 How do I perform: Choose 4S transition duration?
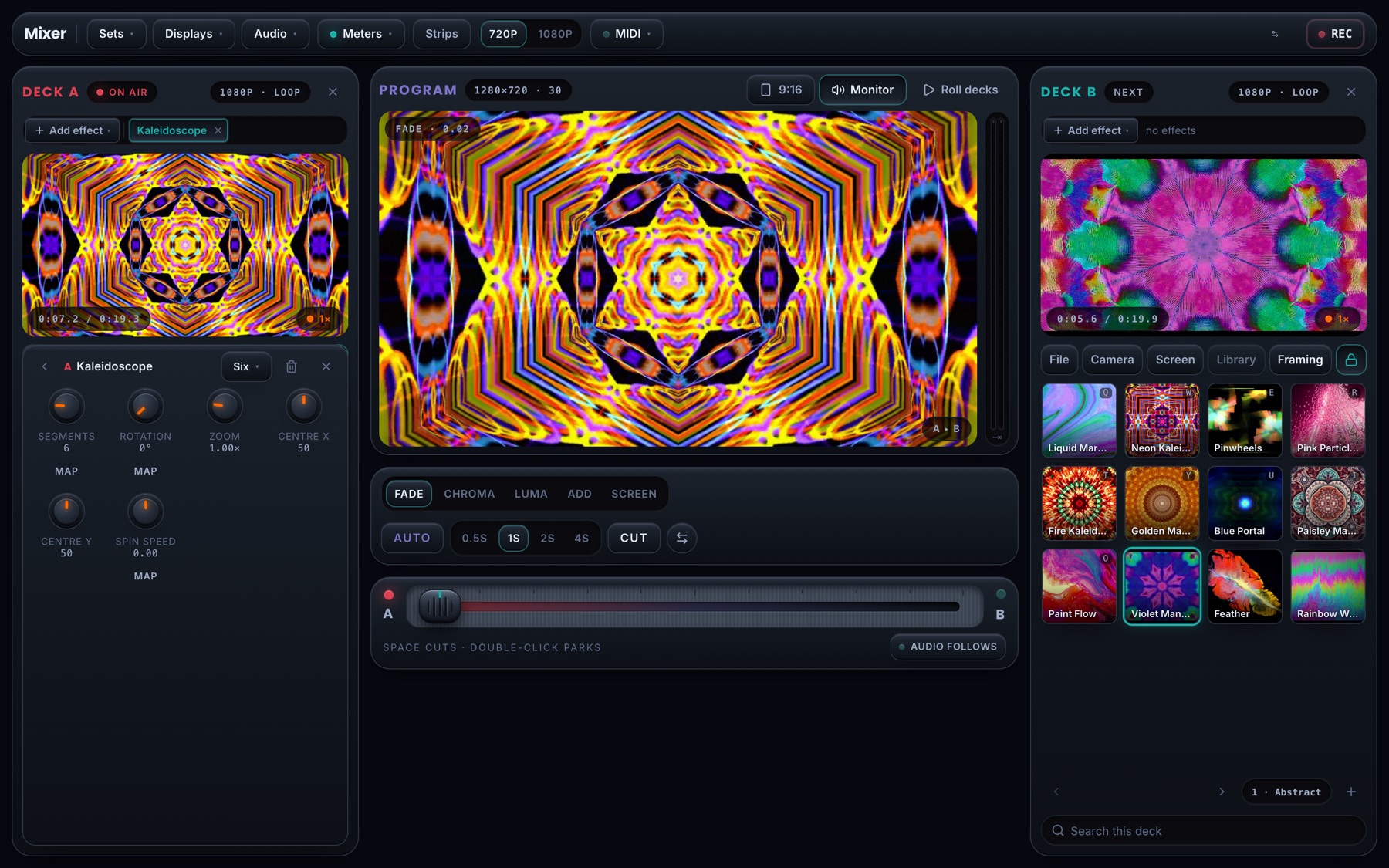(x=582, y=538)
